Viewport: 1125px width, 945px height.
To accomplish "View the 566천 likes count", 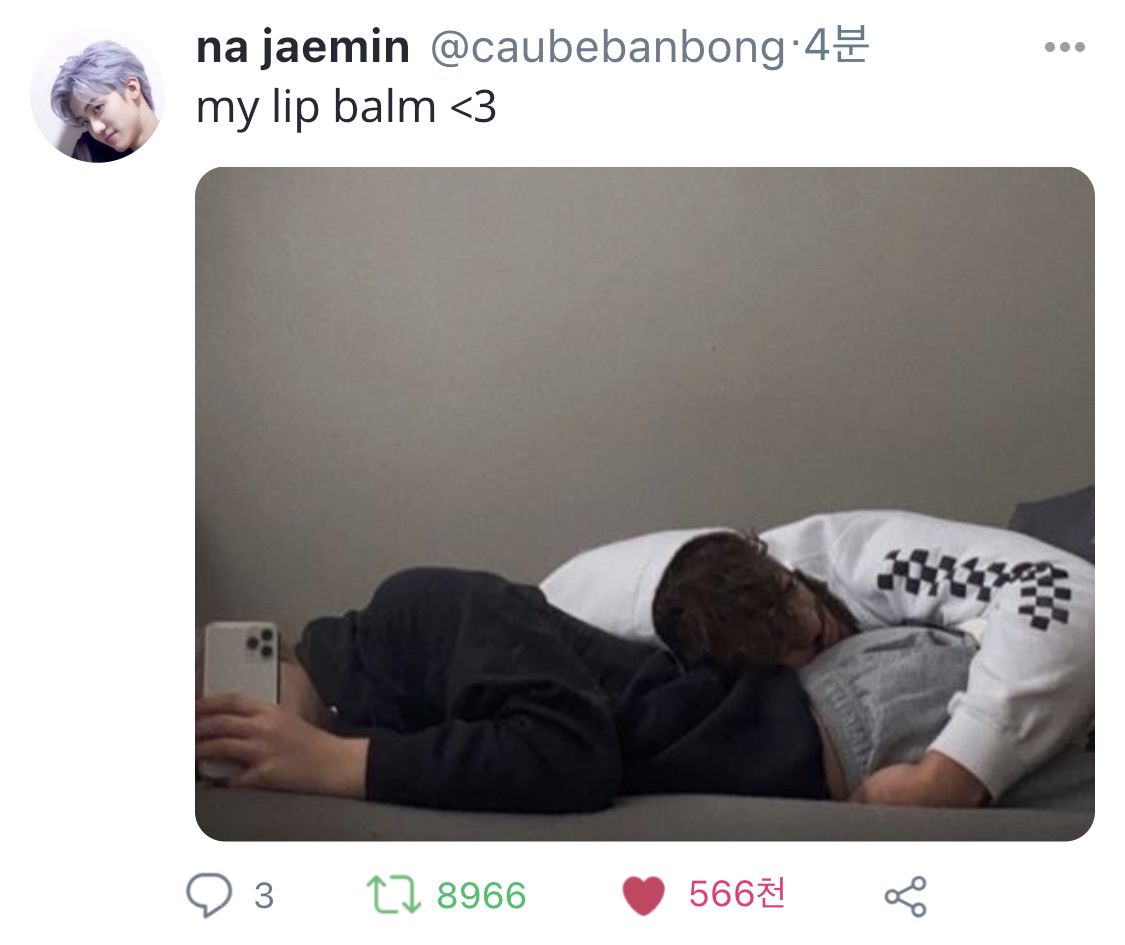I will (x=737, y=894).
